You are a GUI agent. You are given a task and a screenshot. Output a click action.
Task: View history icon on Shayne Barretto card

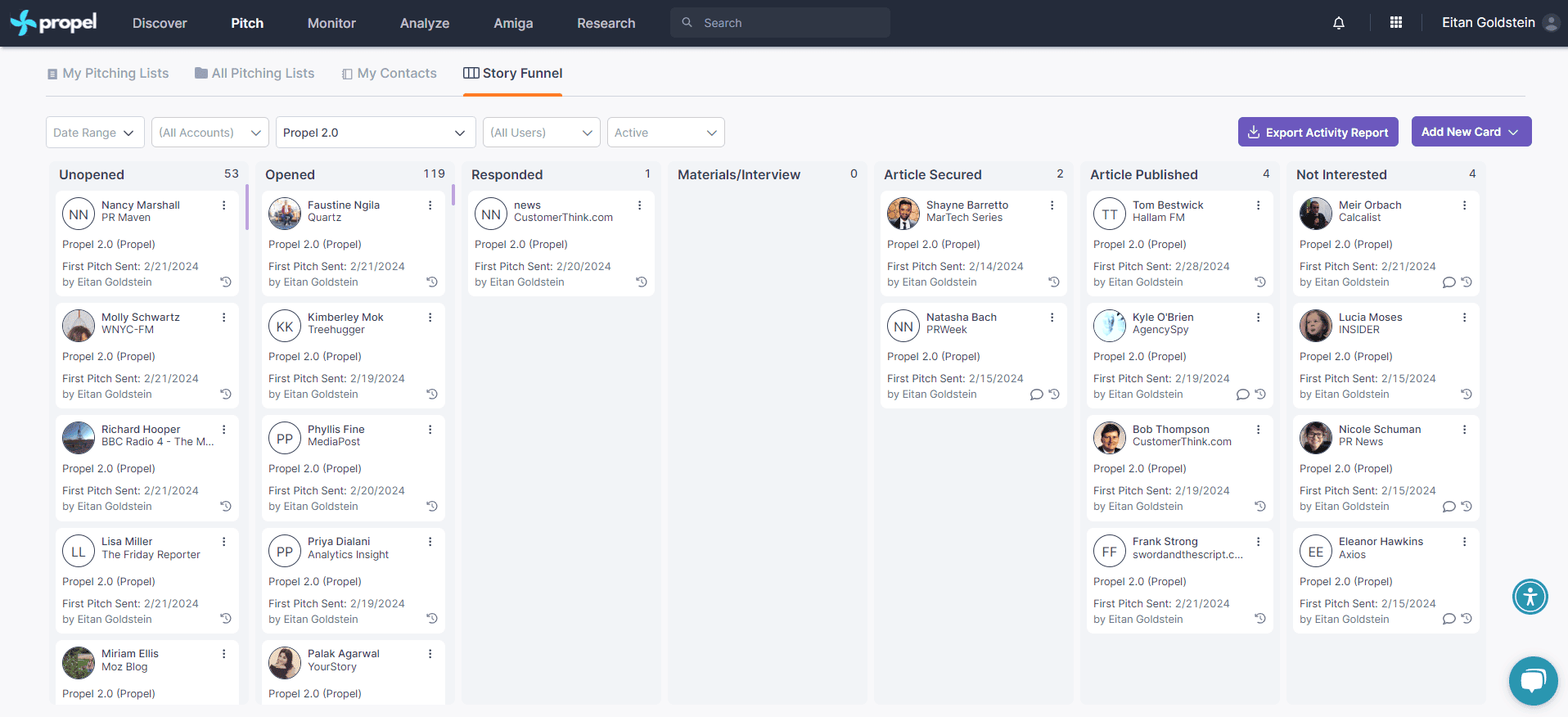tap(1054, 282)
